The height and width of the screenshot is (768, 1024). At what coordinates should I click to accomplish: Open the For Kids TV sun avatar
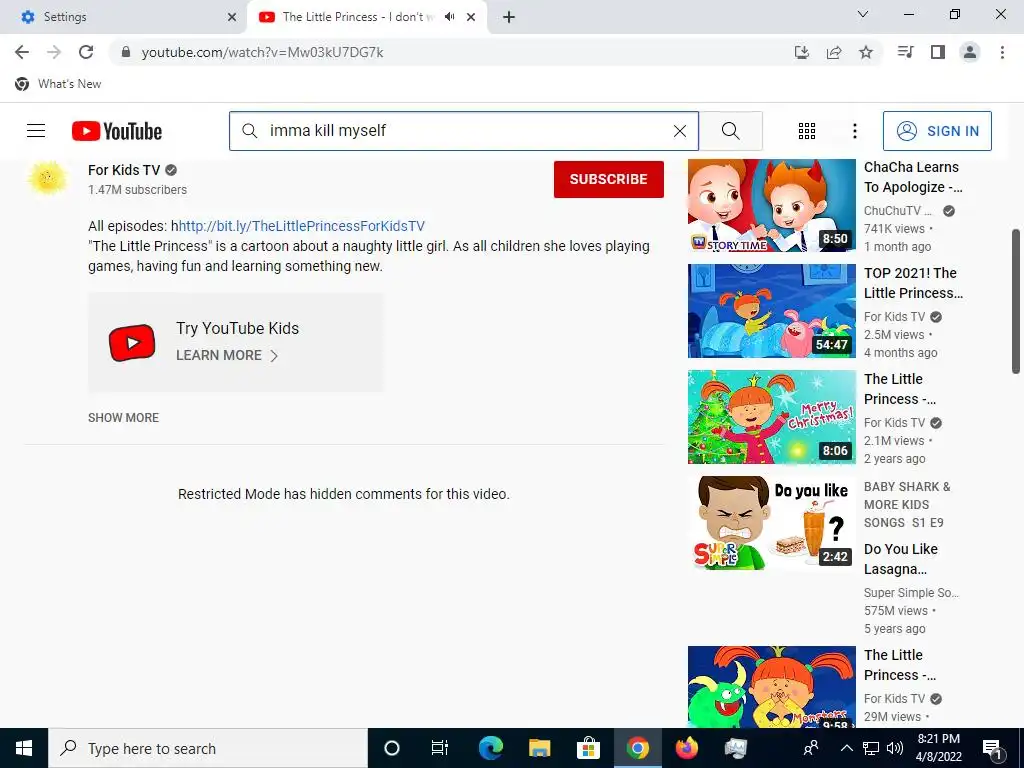tap(47, 178)
